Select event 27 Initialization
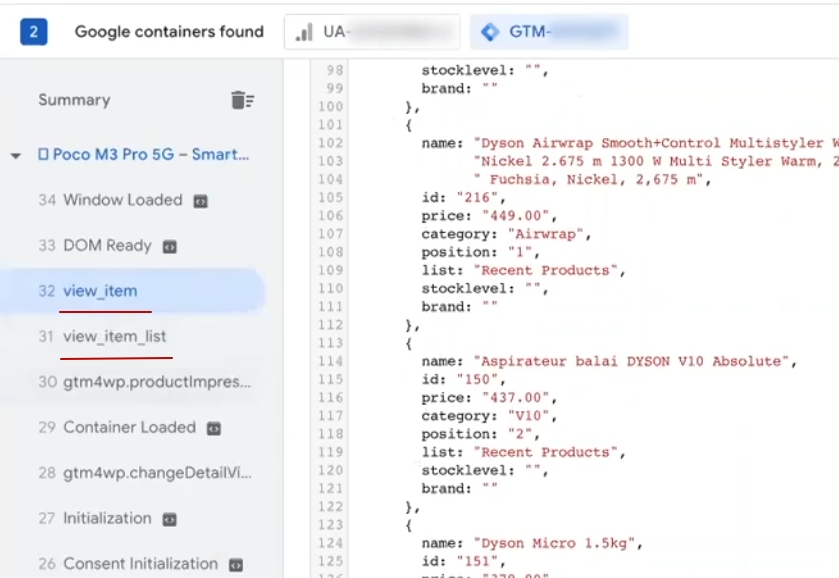Image resolution: width=839 pixels, height=578 pixels. [x=131, y=519]
